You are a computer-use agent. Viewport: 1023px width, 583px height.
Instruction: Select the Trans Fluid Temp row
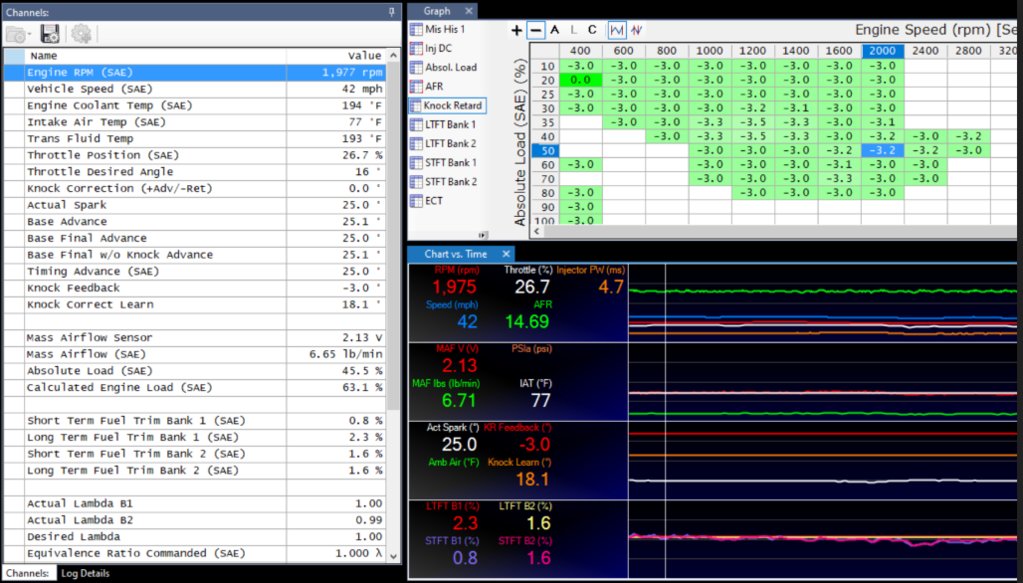pyautogui.click(x=194, y=139)
